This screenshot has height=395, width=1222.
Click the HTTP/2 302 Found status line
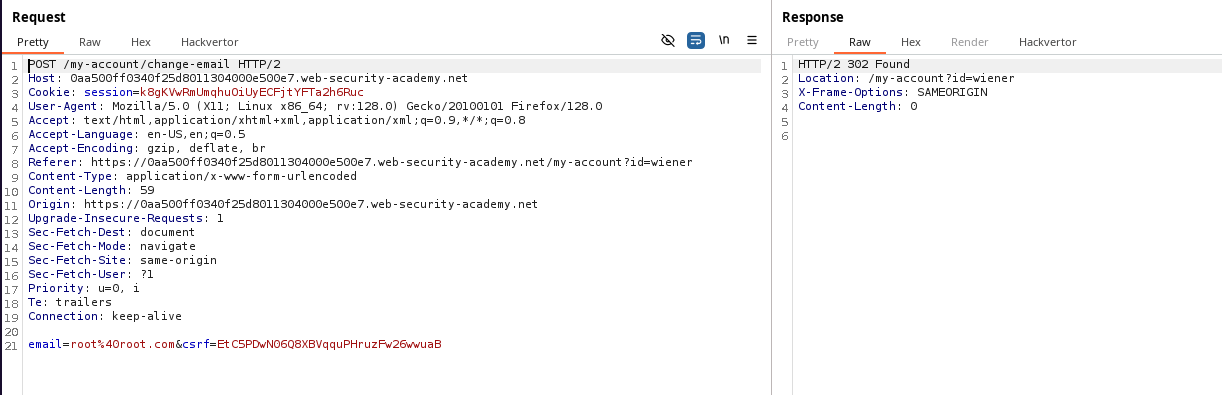[x=854, y=65]
